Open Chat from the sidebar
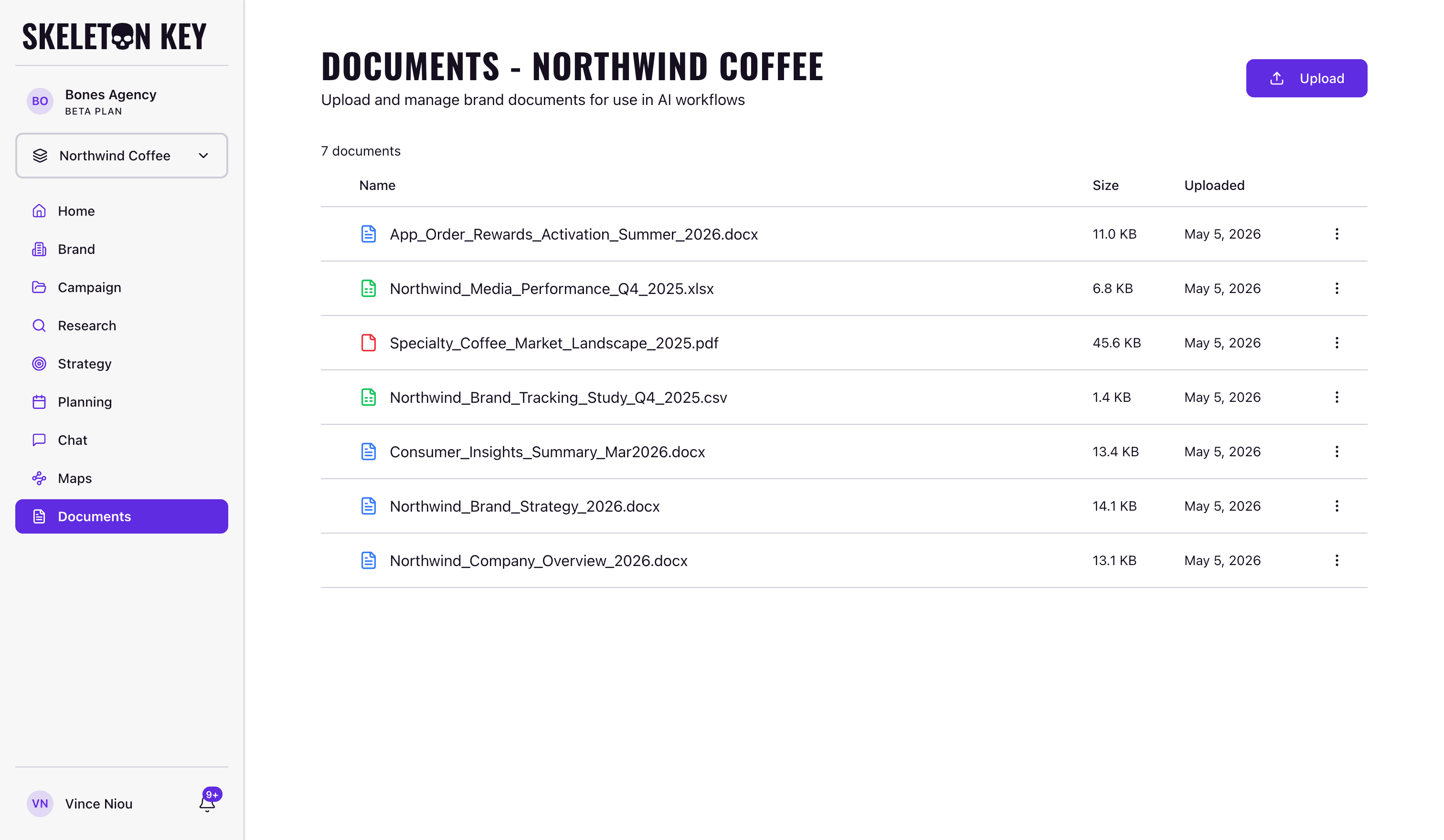Viewport: 1444px width, 840px height. (x=121, y=441)
